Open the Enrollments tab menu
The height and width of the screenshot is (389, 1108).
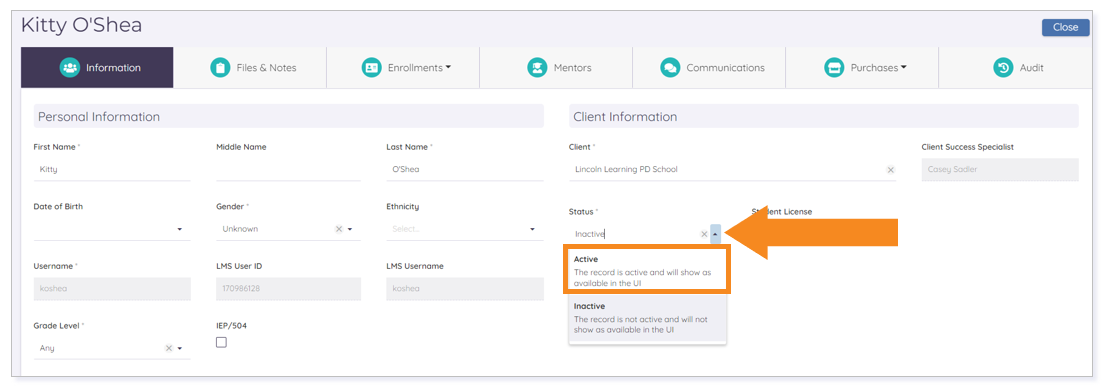point(403,68)
